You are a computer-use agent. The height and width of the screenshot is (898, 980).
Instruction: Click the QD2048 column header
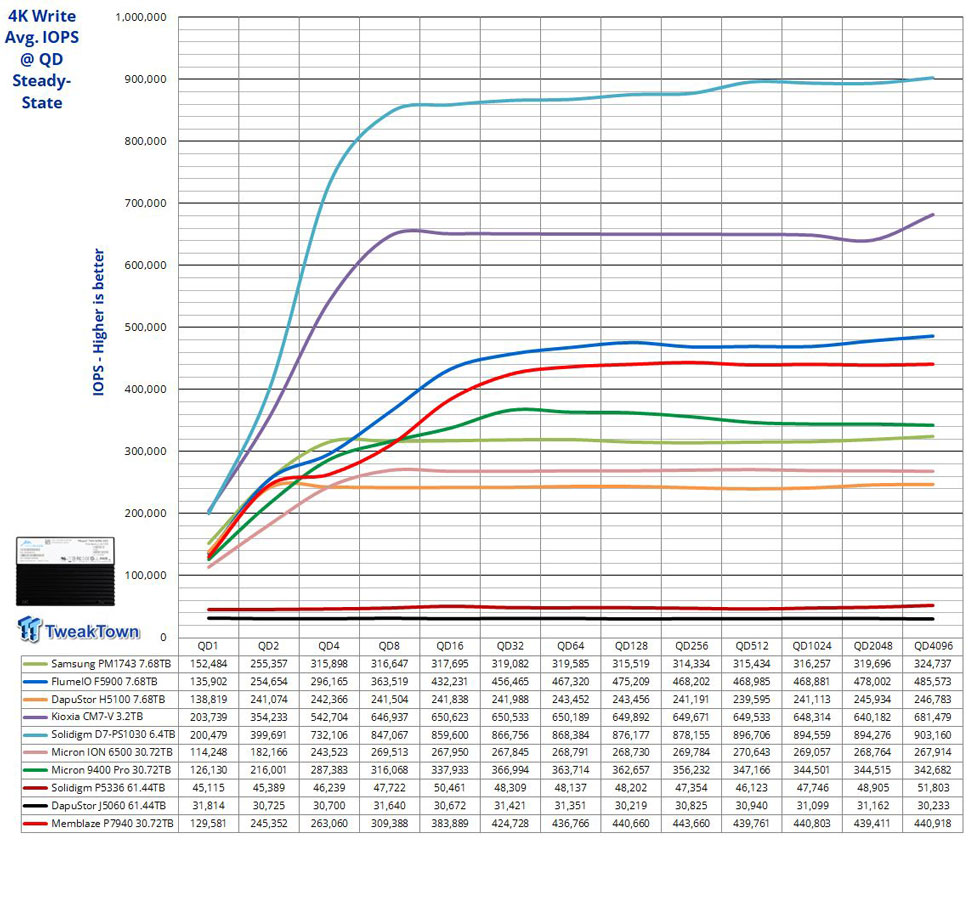872,646
